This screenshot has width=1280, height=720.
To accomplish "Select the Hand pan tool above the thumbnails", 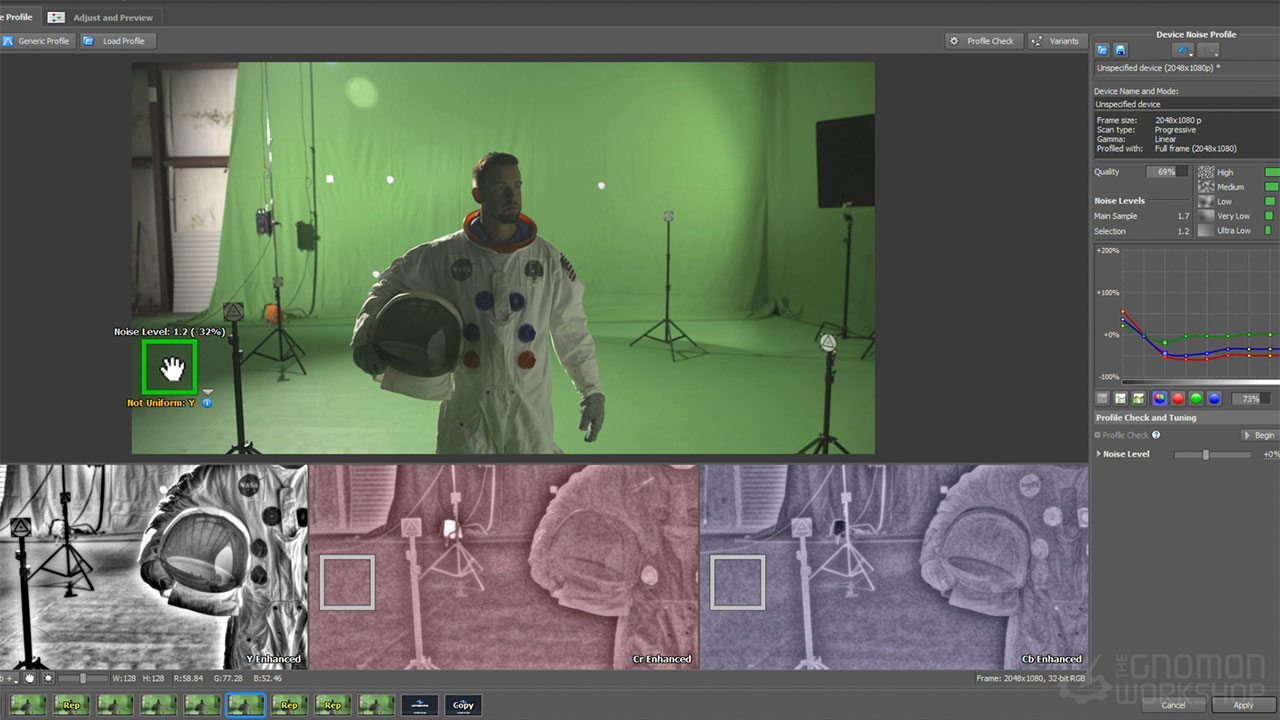I will pyautogui.click(x=30, y=679).
